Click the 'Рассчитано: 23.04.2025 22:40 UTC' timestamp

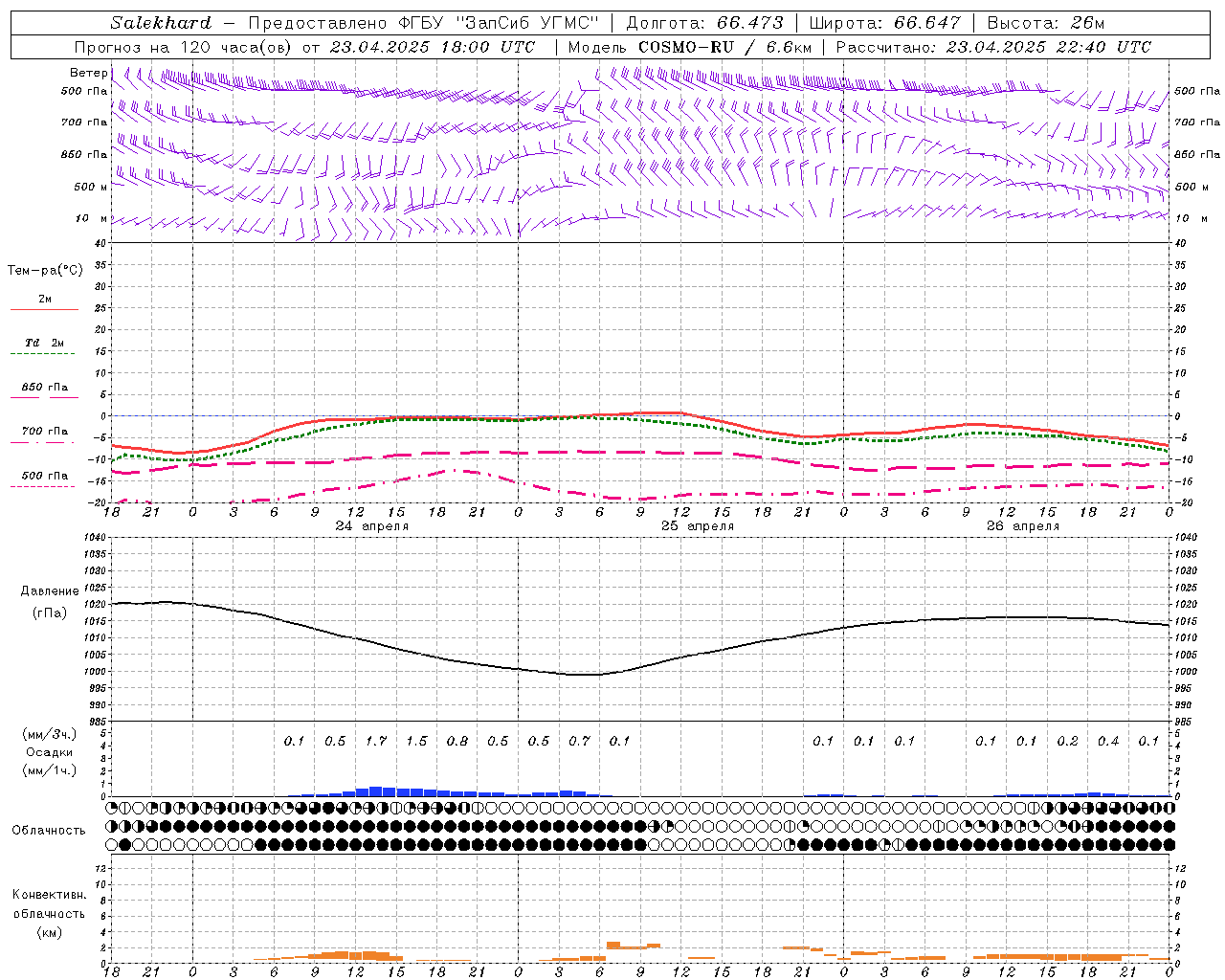click(993, 47)
